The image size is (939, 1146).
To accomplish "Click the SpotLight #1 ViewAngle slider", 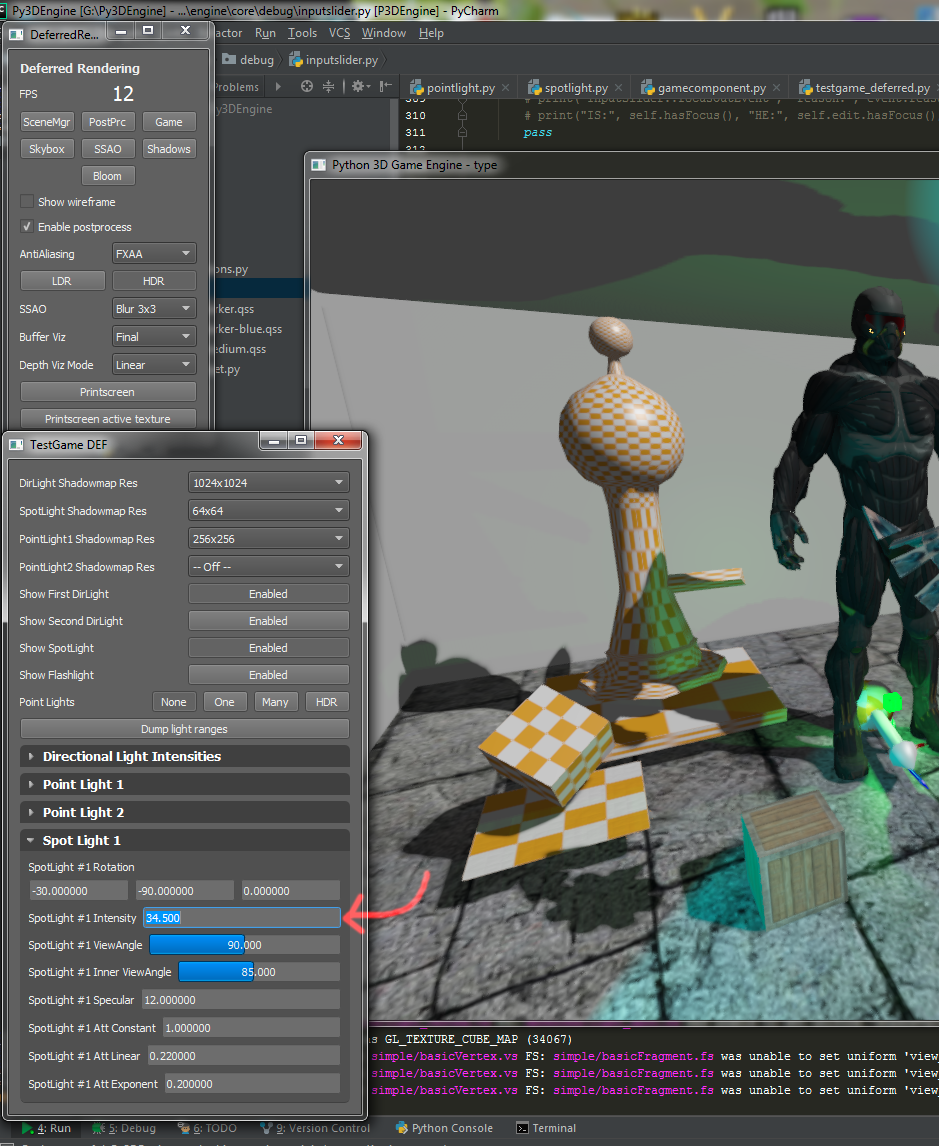I will 245,945.
